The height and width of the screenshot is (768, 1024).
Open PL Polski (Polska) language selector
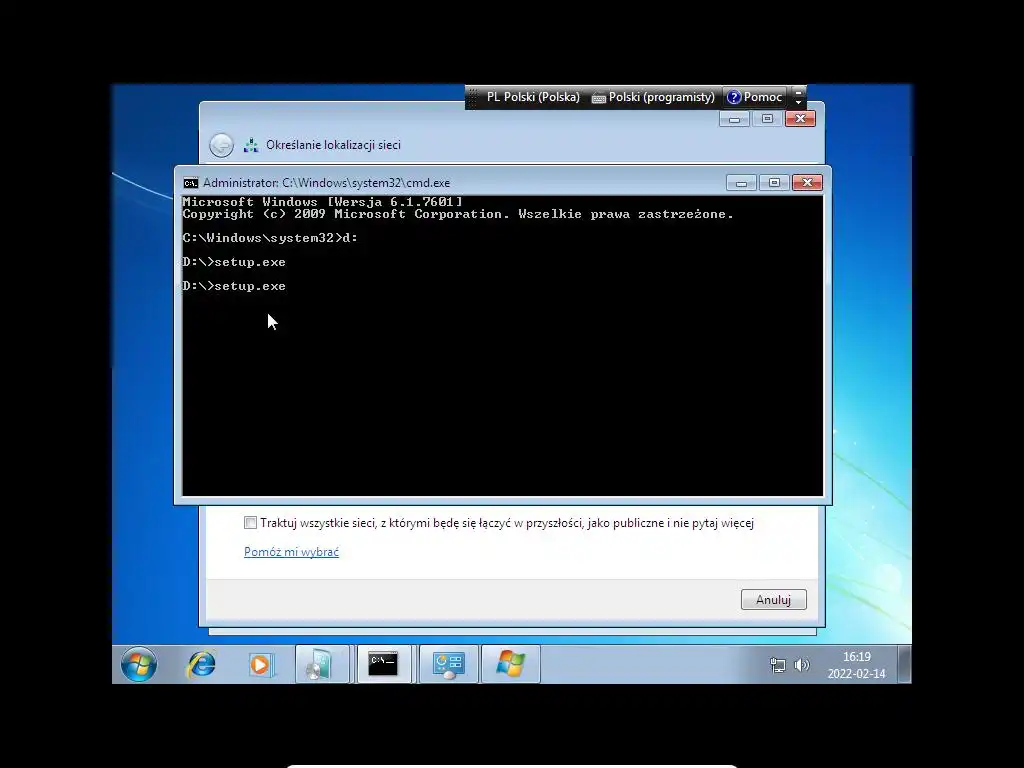point(533,97)
